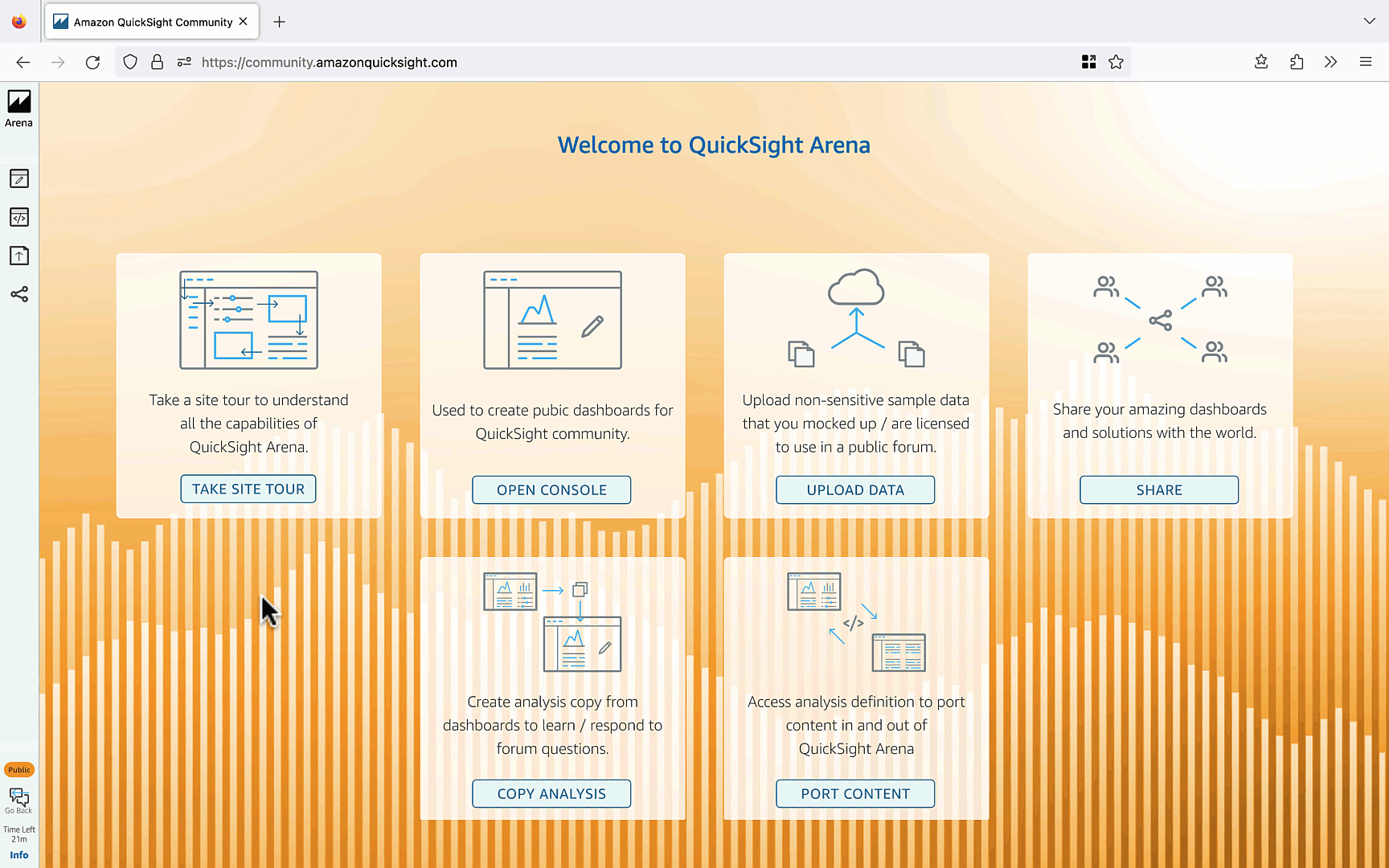Click the upload icon in the left sidebar
The image size is (1389, 868).
pos(19,256)
